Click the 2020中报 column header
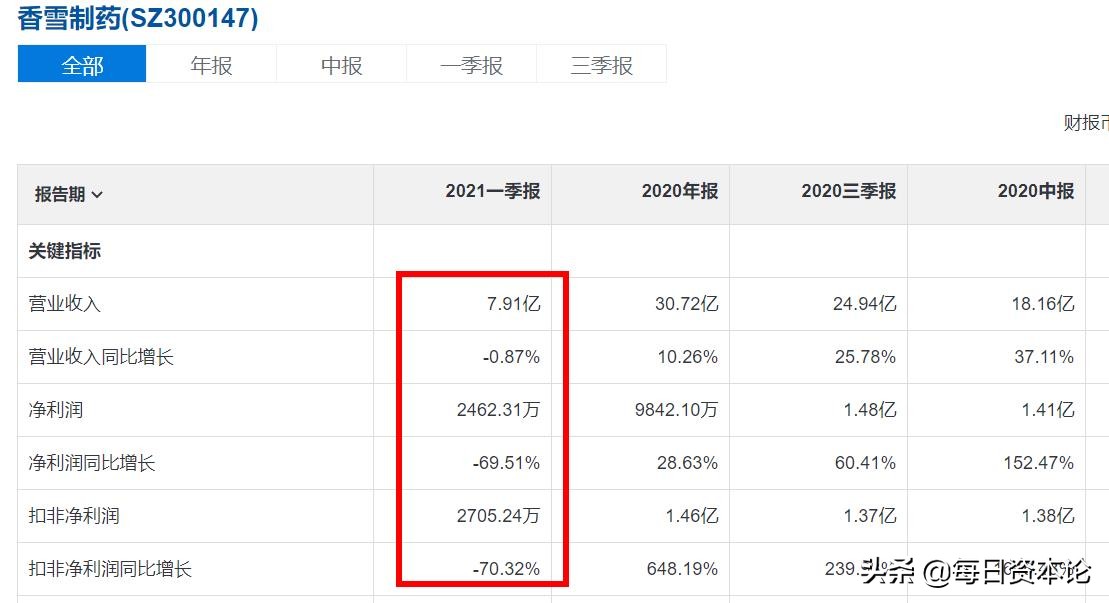This screenshot has width=1109, height=603. tap(1035, 191)
